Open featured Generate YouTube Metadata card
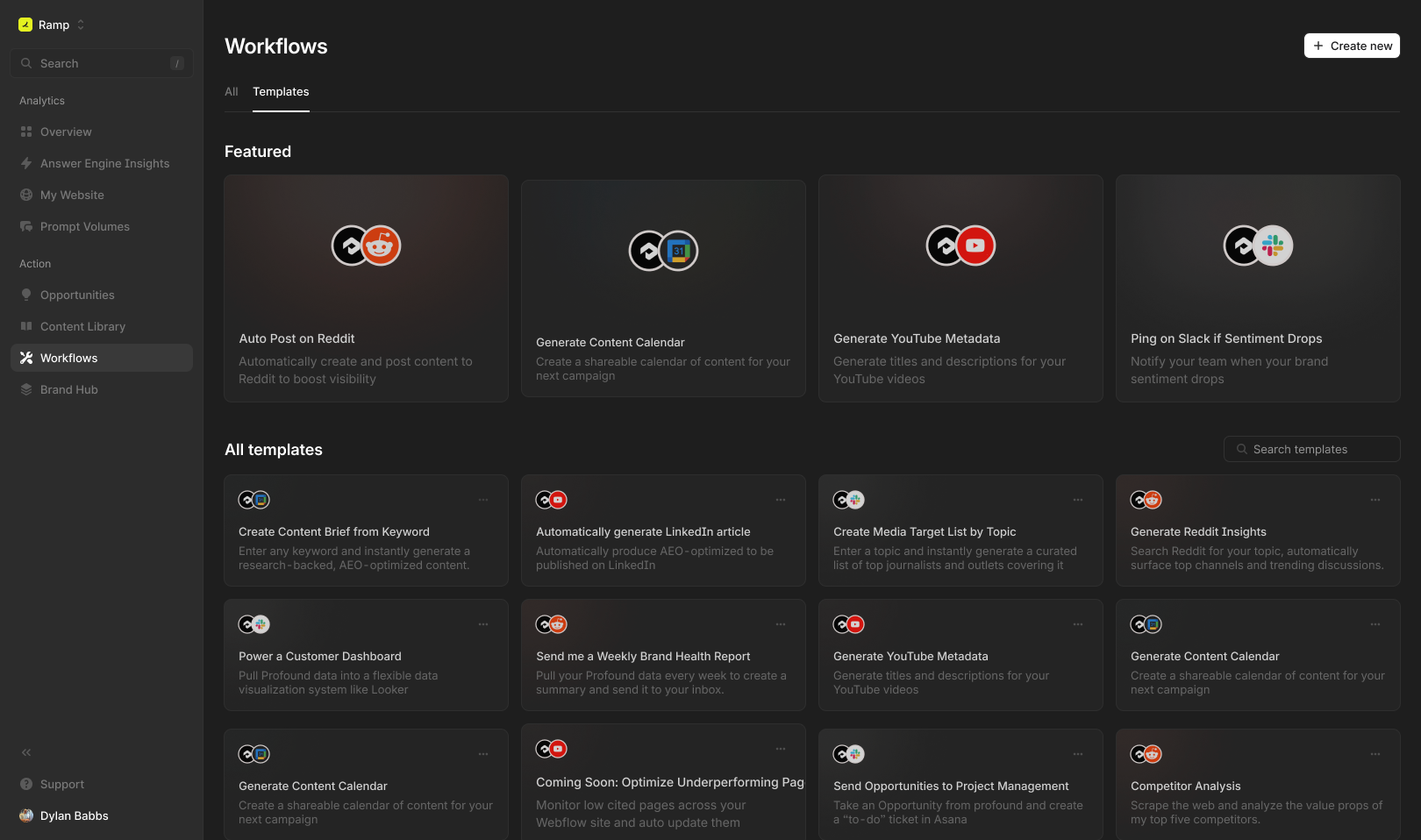Viewport: 1421px width, 840px height. (x=960, y=288)
